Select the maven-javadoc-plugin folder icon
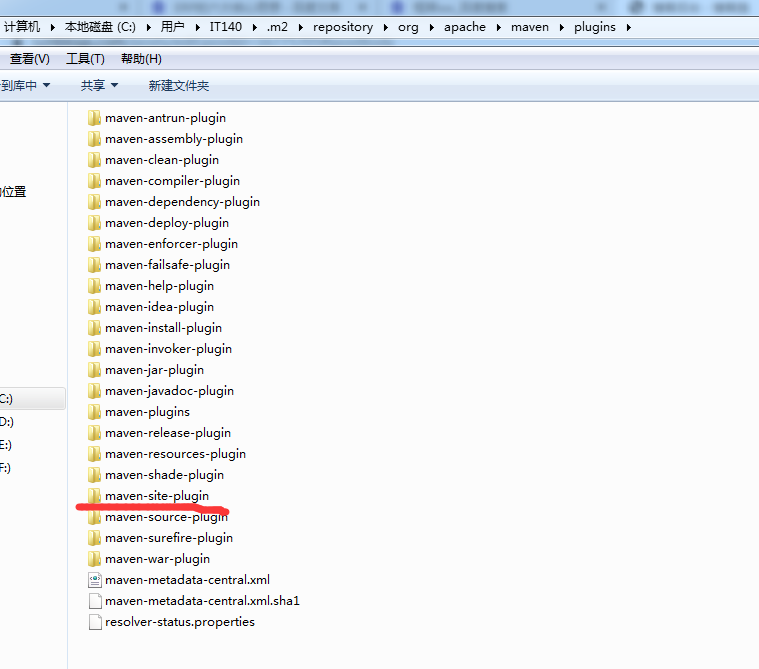The width and height of the screenshot is (759, 669). pyautogui.click(x=94, y=391)
